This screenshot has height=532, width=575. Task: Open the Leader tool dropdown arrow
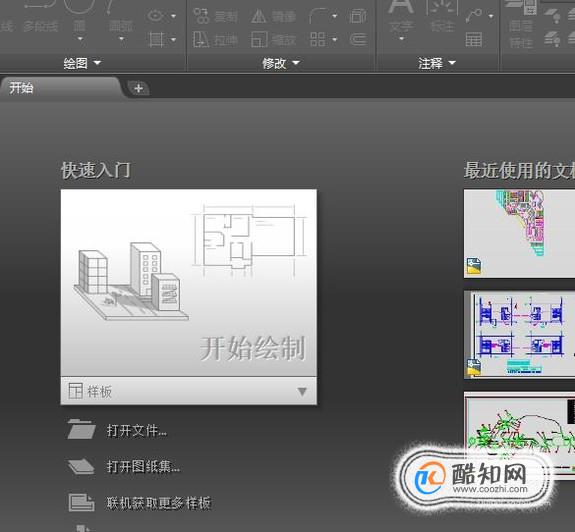click(491, 16)
